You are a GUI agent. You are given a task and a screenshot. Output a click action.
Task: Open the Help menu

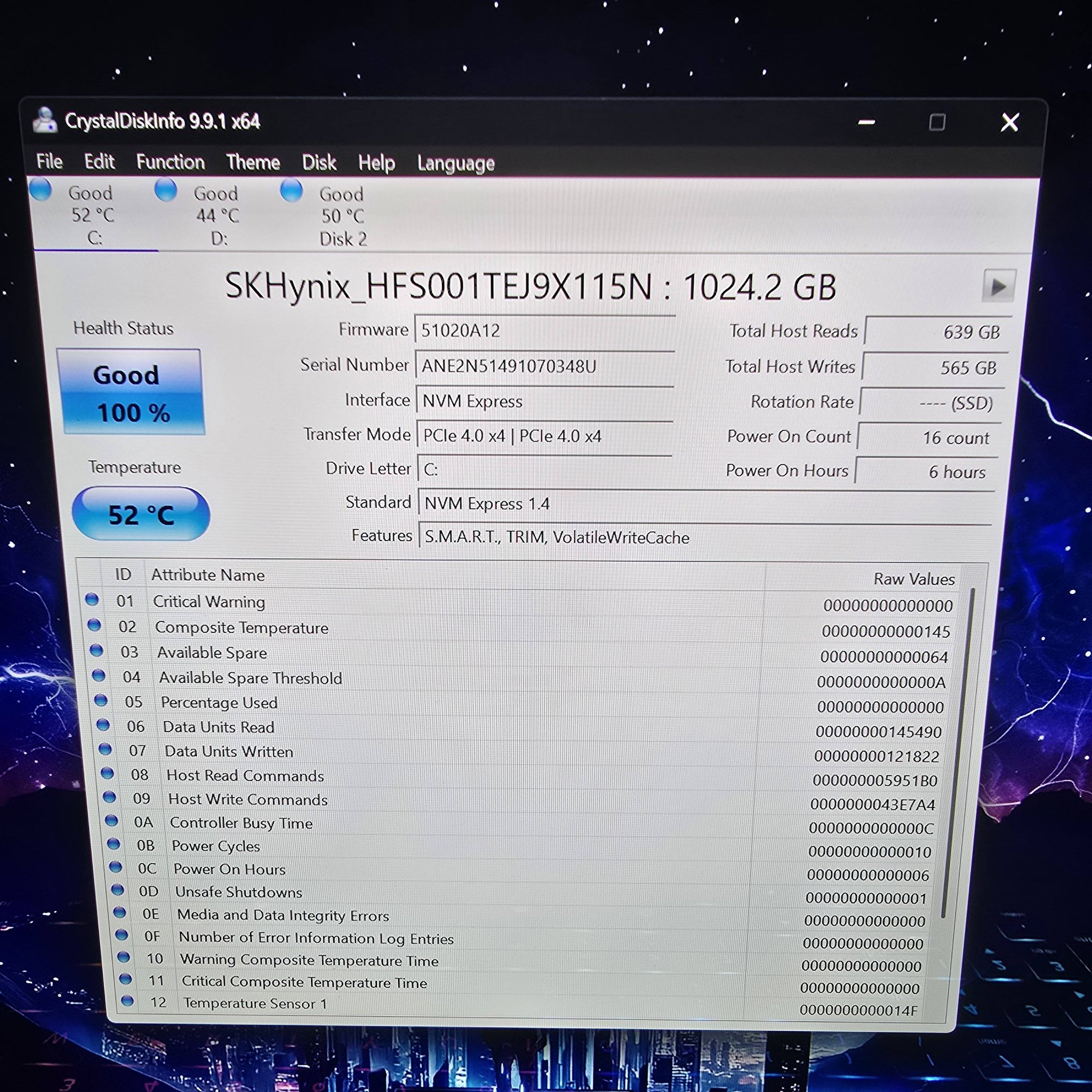376,163
